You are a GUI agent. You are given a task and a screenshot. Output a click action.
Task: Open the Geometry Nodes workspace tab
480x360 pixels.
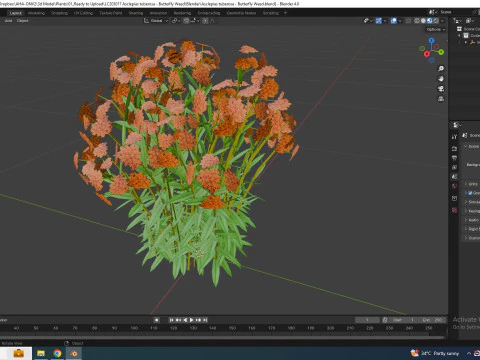tap(241, 13)
